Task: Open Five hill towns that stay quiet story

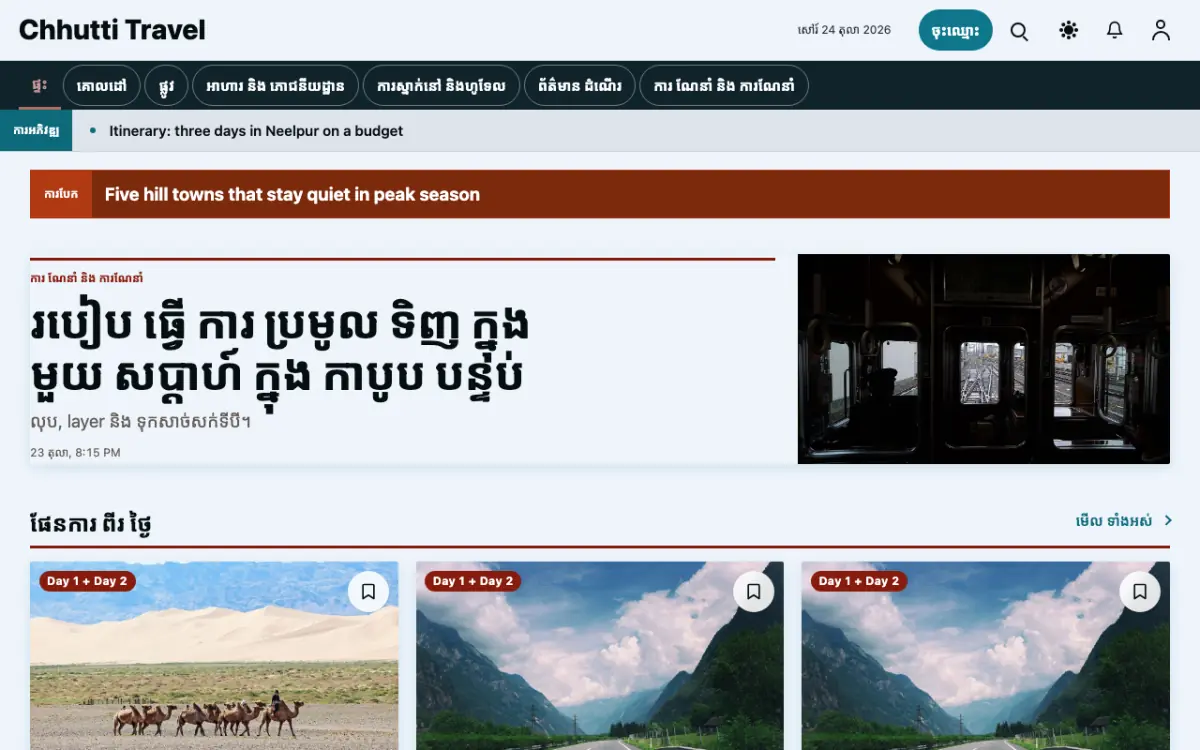Action: click(292, 195)
